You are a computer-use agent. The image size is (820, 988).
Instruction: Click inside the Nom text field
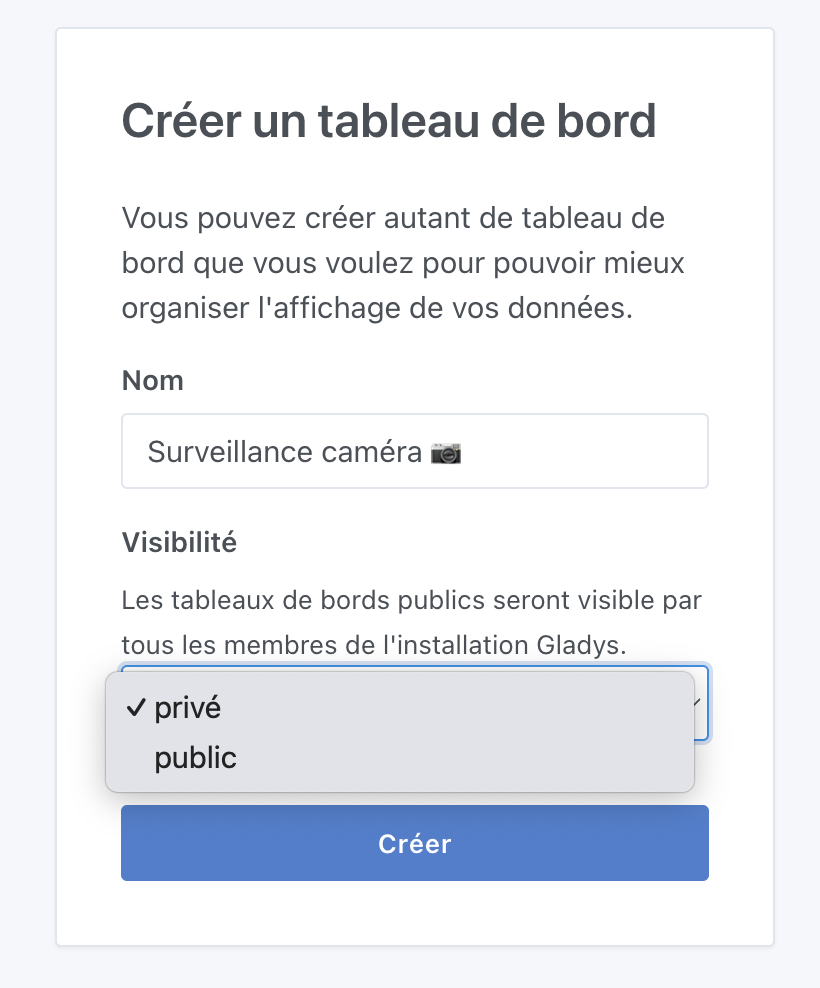(x=415, y=451)
